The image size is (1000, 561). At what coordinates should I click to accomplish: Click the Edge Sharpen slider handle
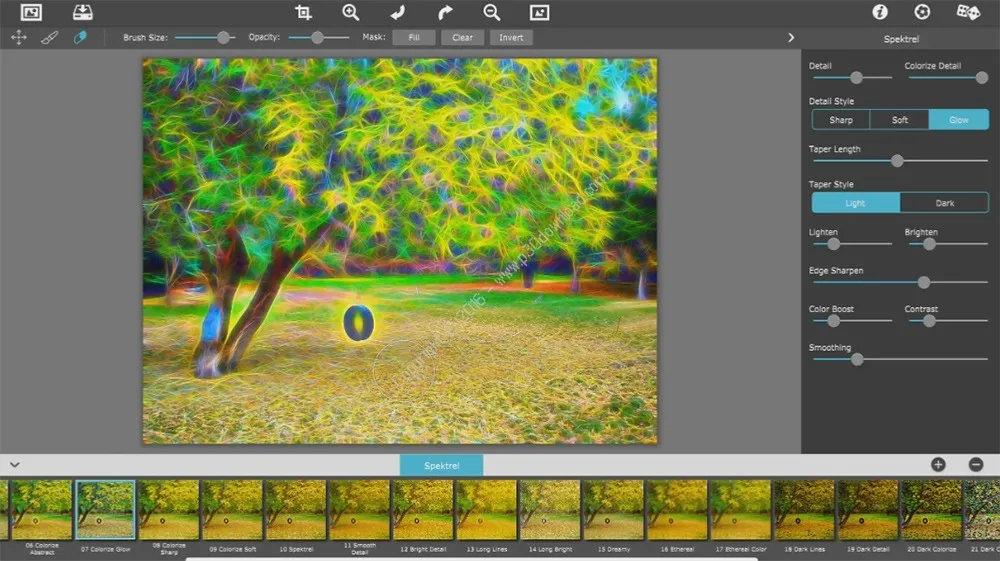(x=923, y=282)
